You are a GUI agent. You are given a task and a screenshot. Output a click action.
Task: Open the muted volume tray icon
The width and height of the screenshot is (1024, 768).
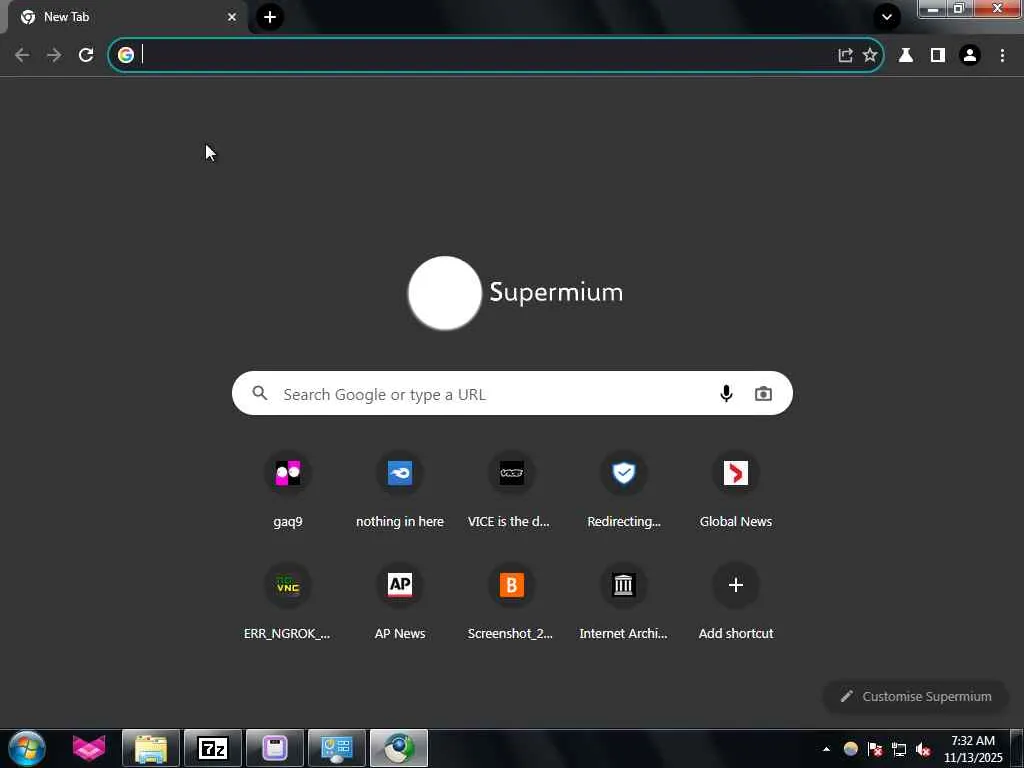(923, 749)
